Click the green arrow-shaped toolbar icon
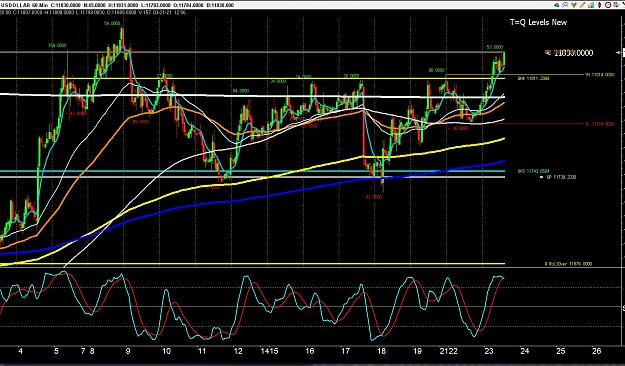This screenshot has height=366, width=625. pyautogui.click(x=574, y=5)
